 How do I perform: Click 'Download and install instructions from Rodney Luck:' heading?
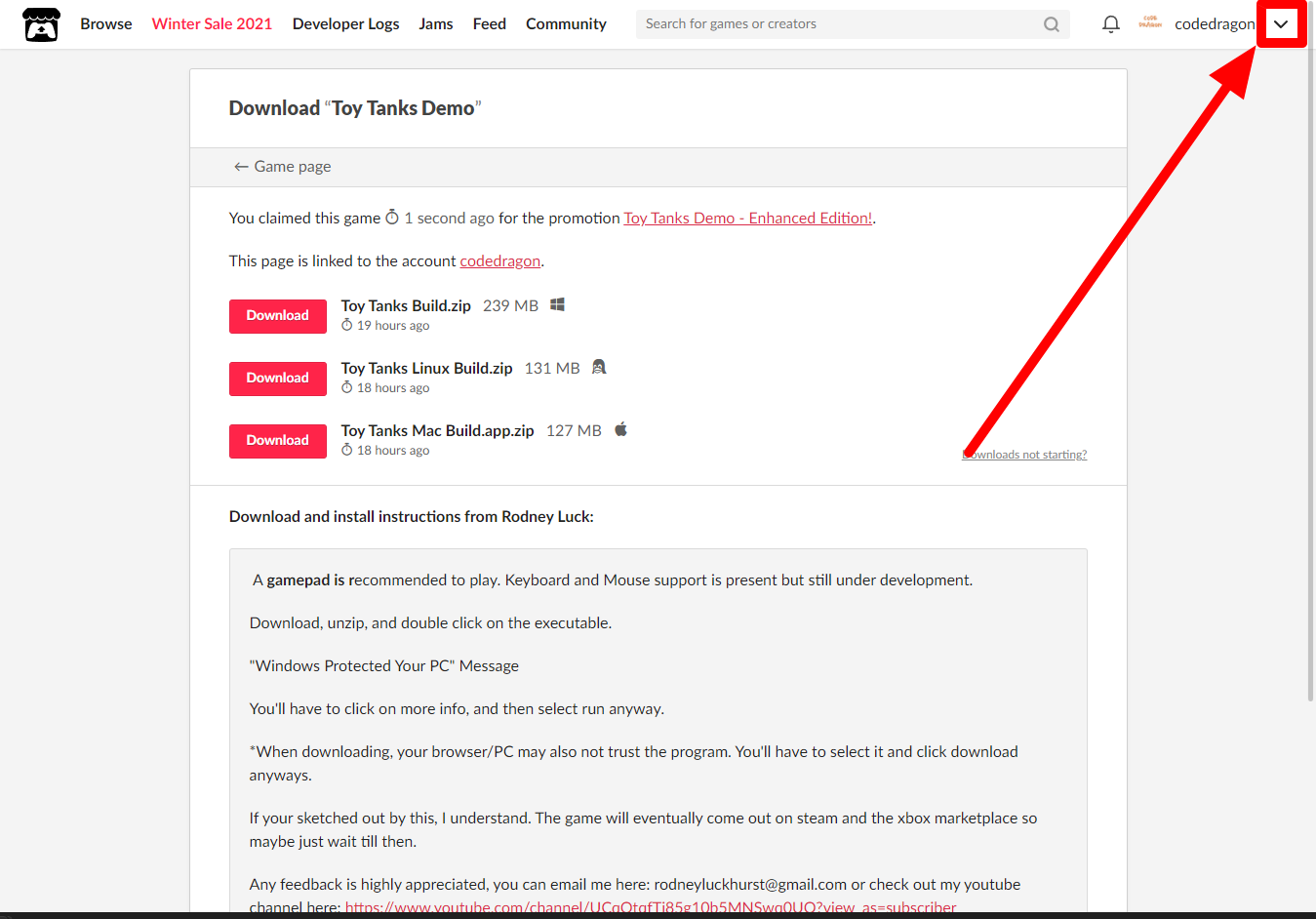412,517
